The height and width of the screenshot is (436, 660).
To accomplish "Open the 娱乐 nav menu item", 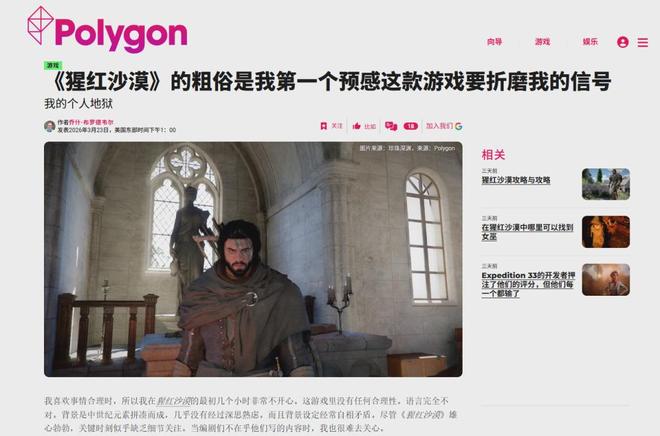I will [x=590, y=42].
